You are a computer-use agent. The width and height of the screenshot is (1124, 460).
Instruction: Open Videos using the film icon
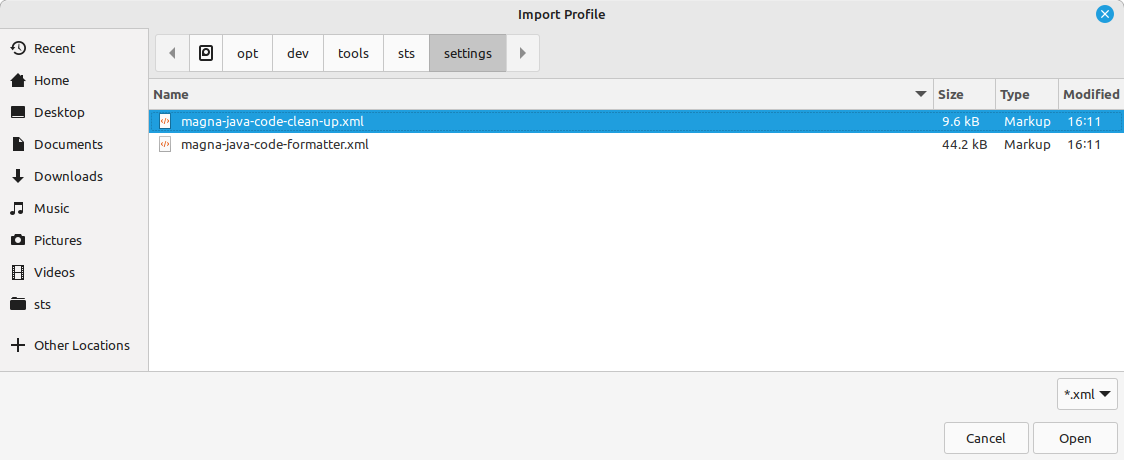(18, 272)
